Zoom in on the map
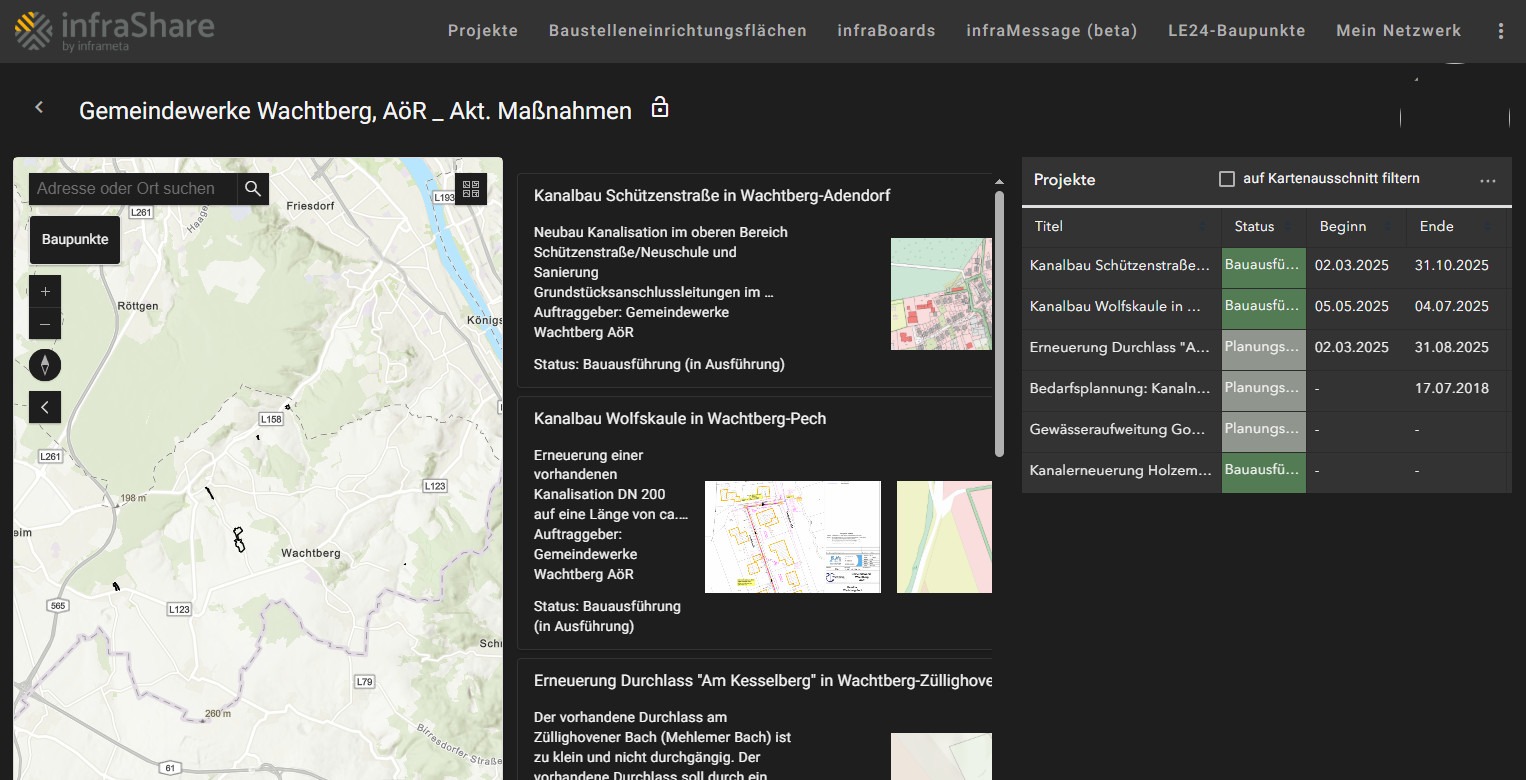 point(45,292)
